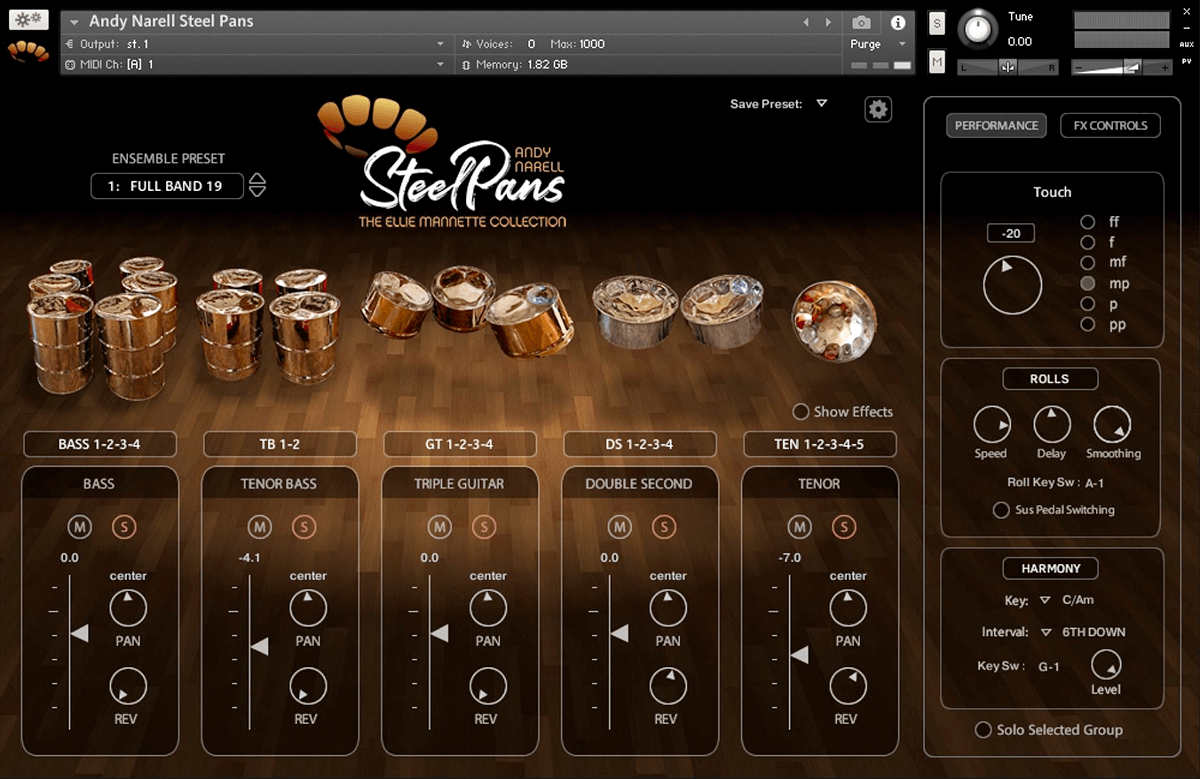Screen dimensions: 1200x779
Task: Click the Kontakt wrench icon at top left
Action: click(x=28, y=19)
